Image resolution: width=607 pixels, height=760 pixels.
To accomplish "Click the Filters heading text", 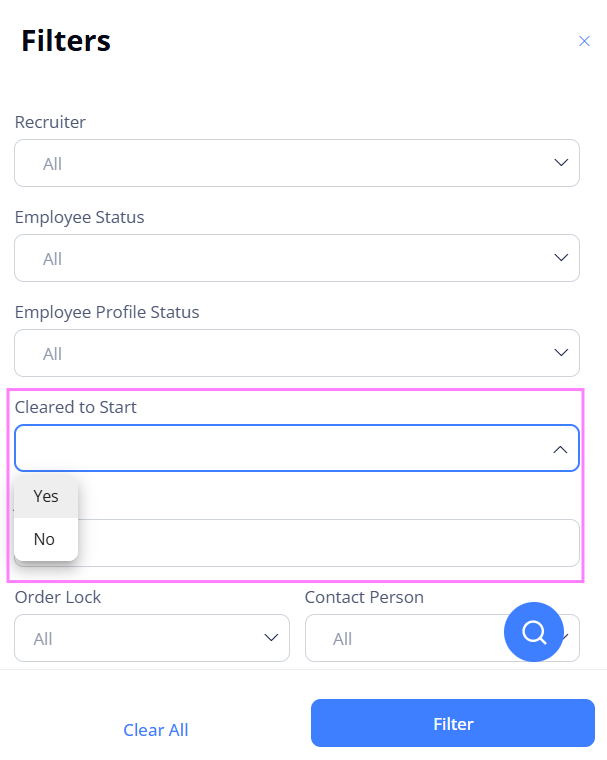I will point(66,41).
